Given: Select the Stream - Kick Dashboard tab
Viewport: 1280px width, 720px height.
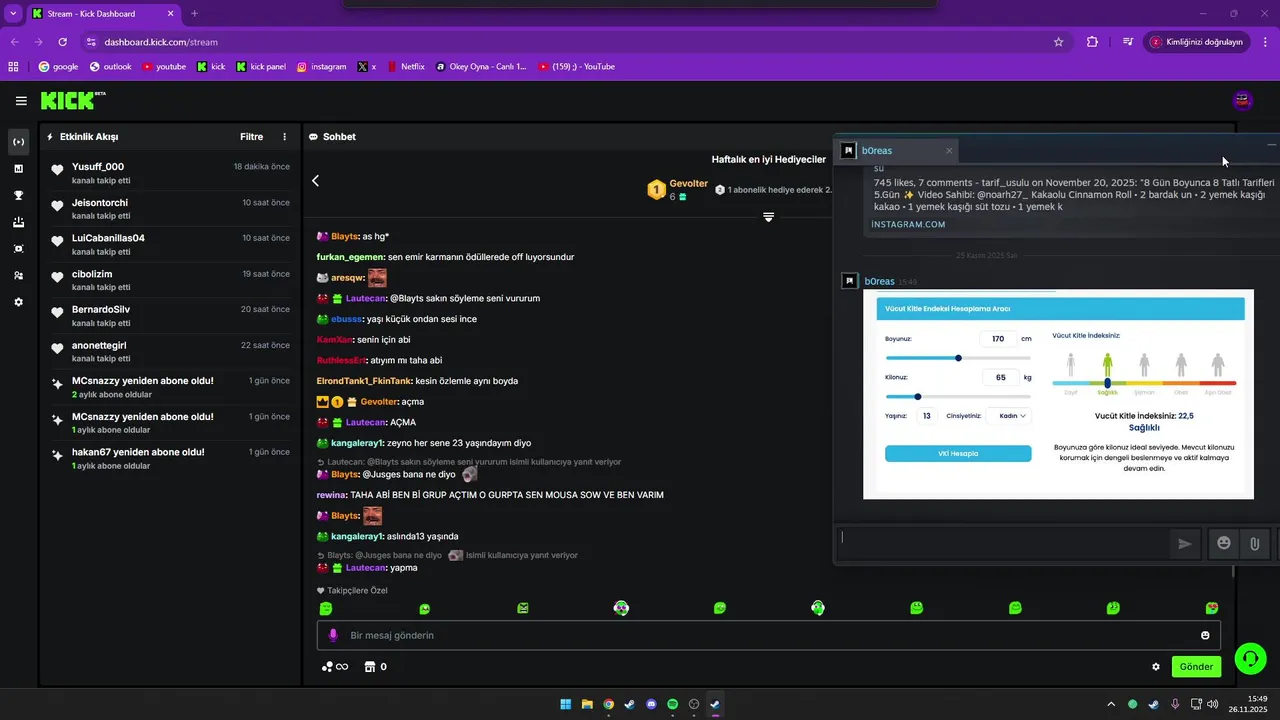Looking at the screenshot, I should click(x=103, y=14).
